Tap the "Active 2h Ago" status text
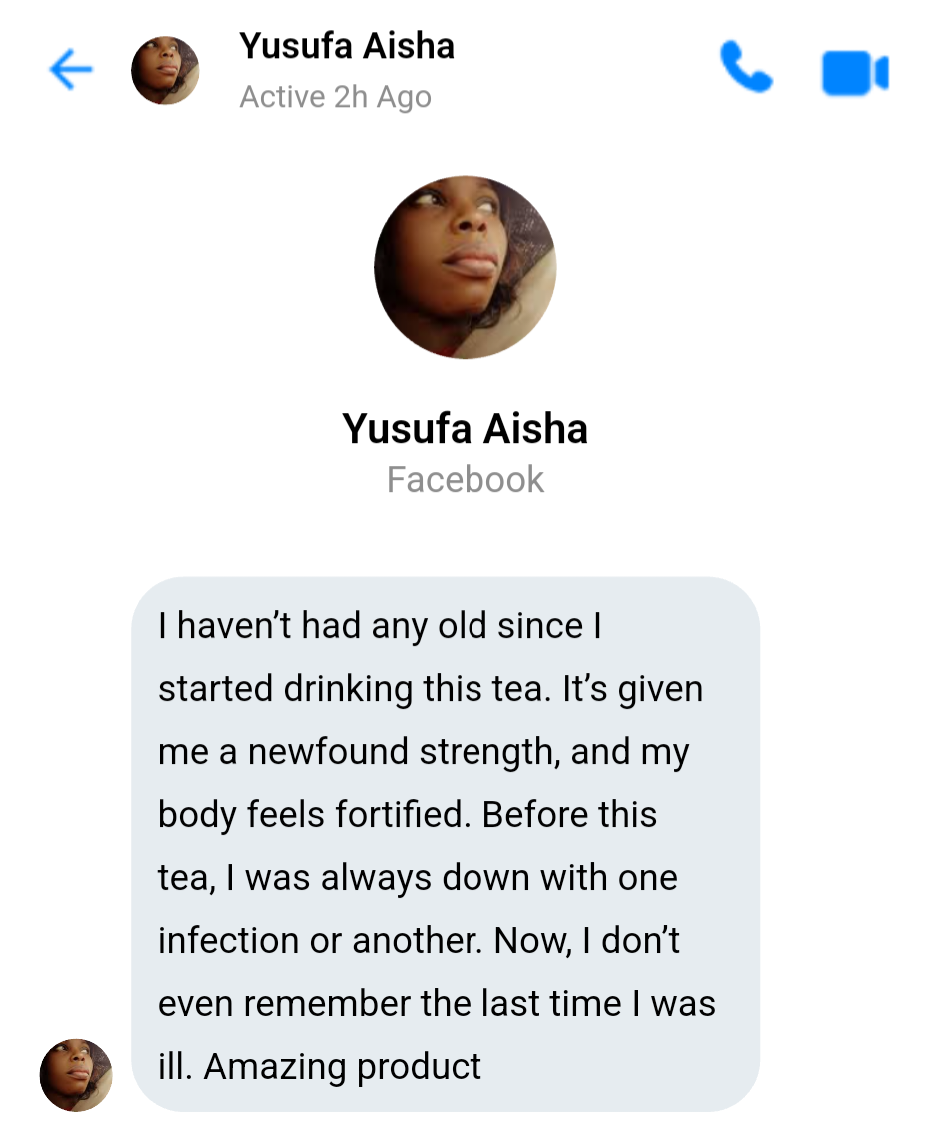This screenshot has height=1132, width=944. [x=335, y=98]
